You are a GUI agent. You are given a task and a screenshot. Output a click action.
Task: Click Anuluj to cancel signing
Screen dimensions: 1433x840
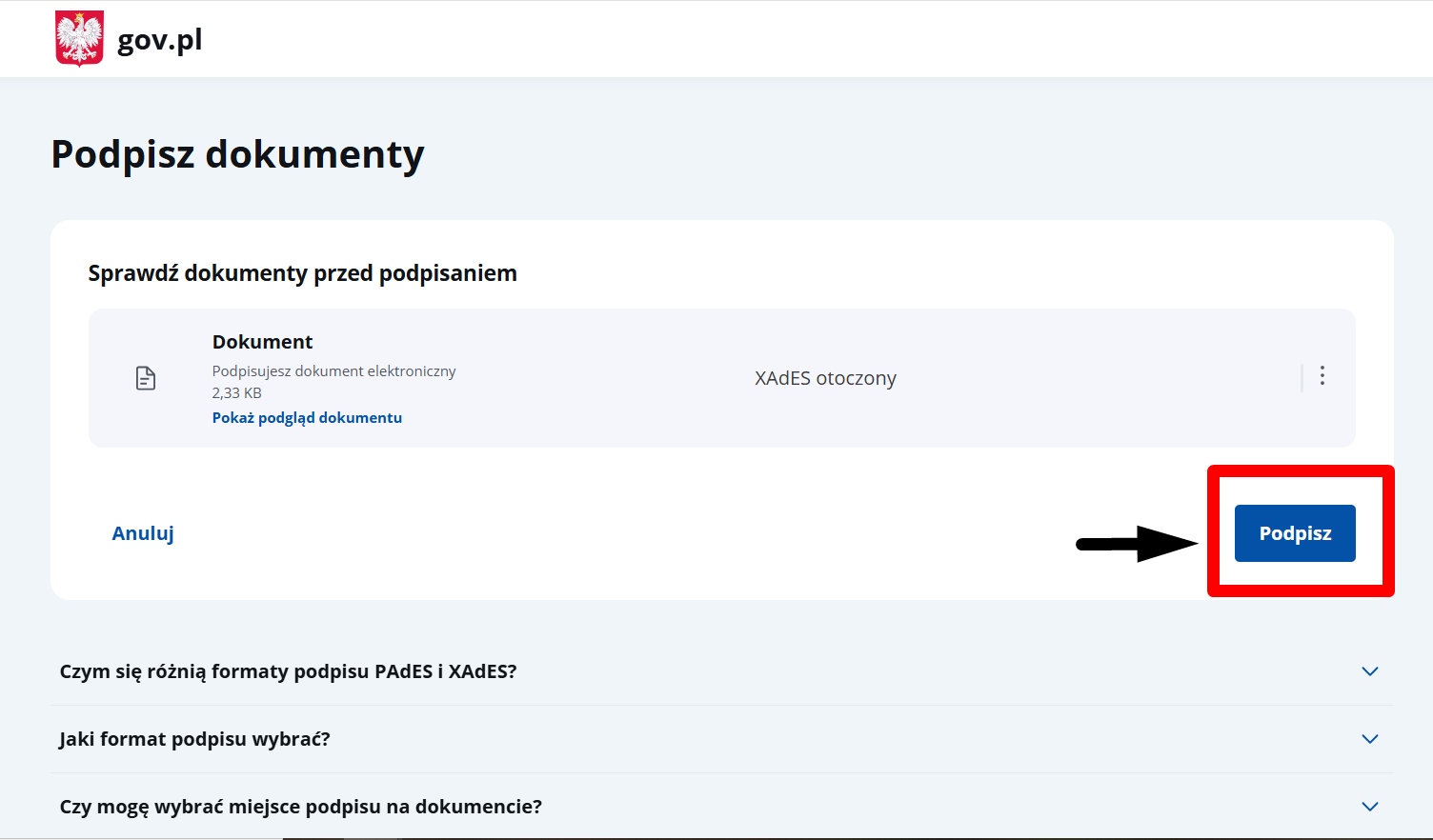tap(143, 533)
